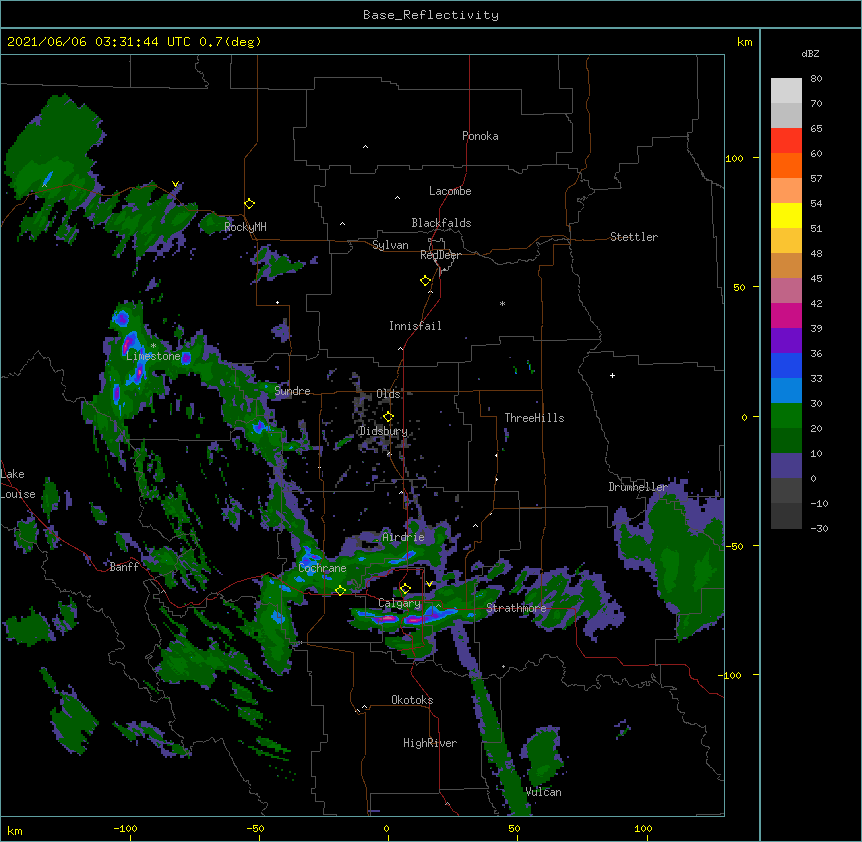Click the RockyMH label

tap(245, 226)
